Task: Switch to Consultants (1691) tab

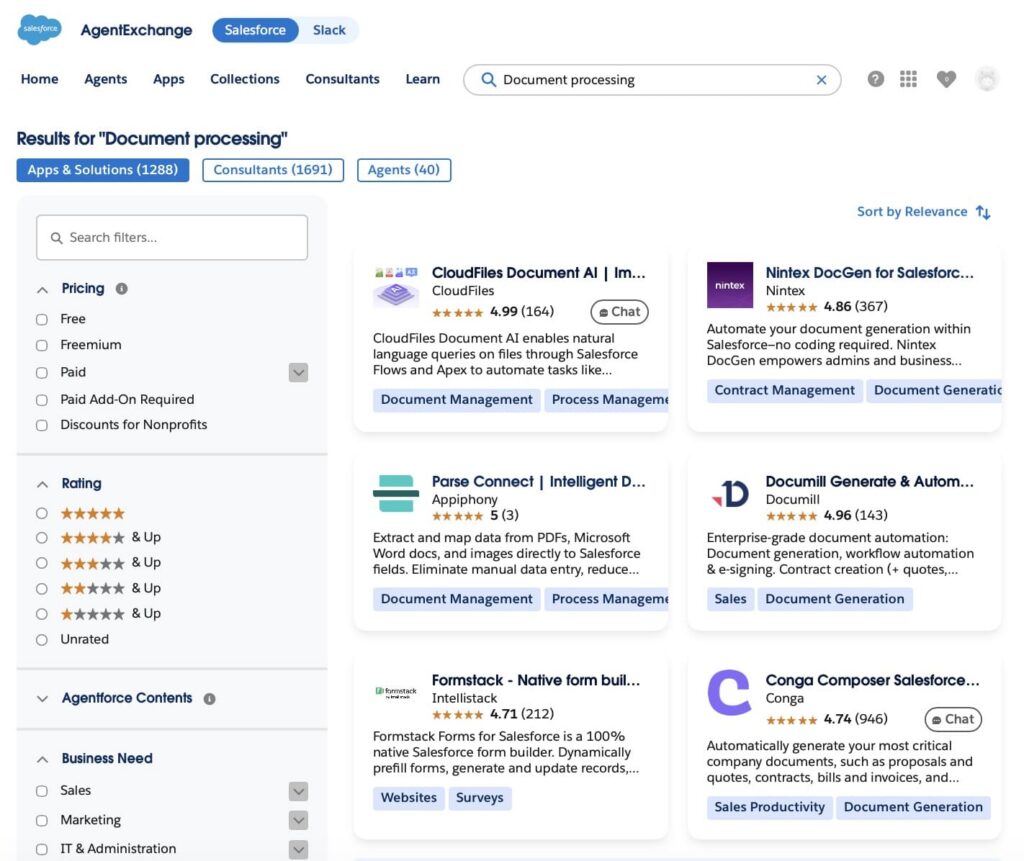Action: tap(273, 170)
